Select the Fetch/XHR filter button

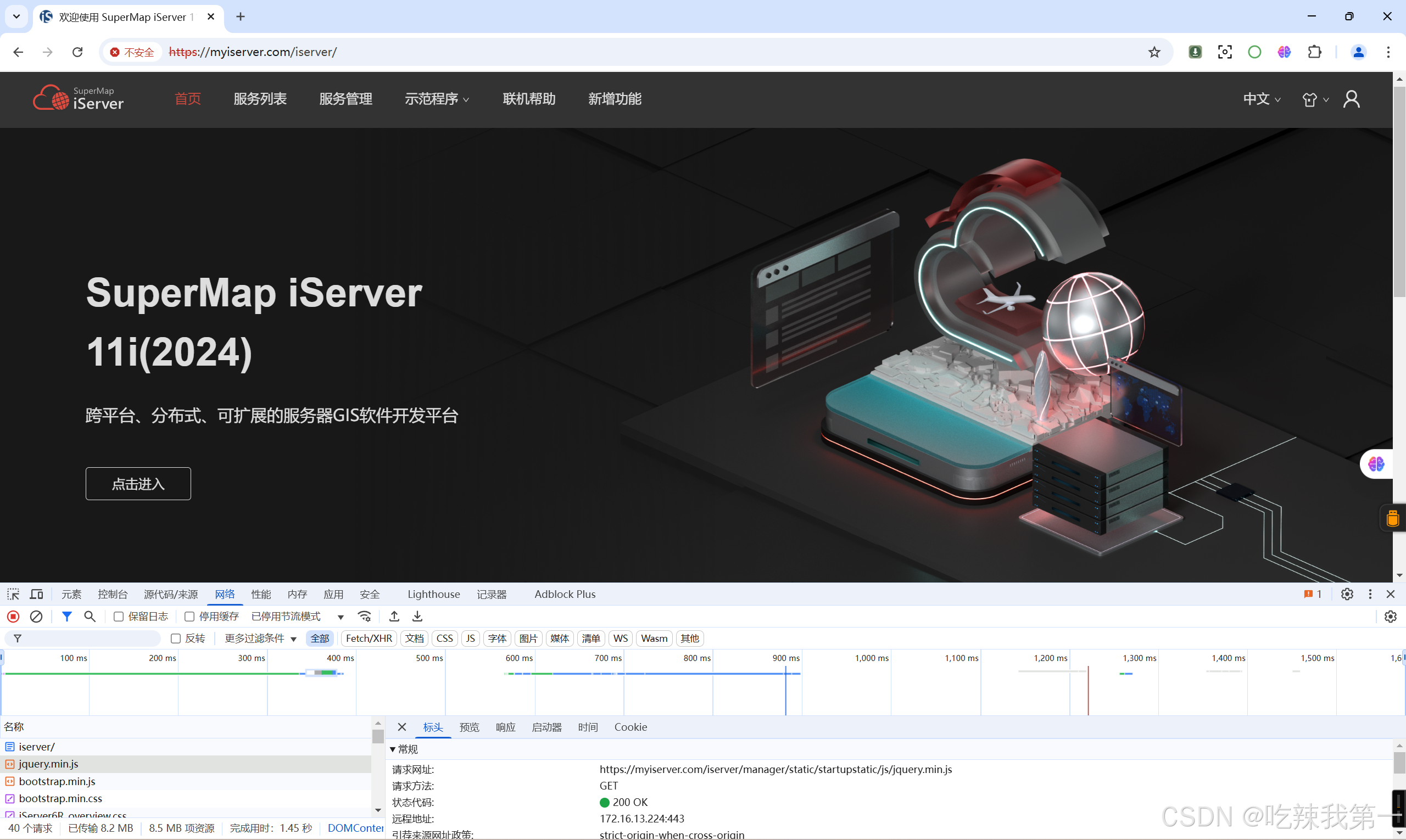(x=369, y=639)
